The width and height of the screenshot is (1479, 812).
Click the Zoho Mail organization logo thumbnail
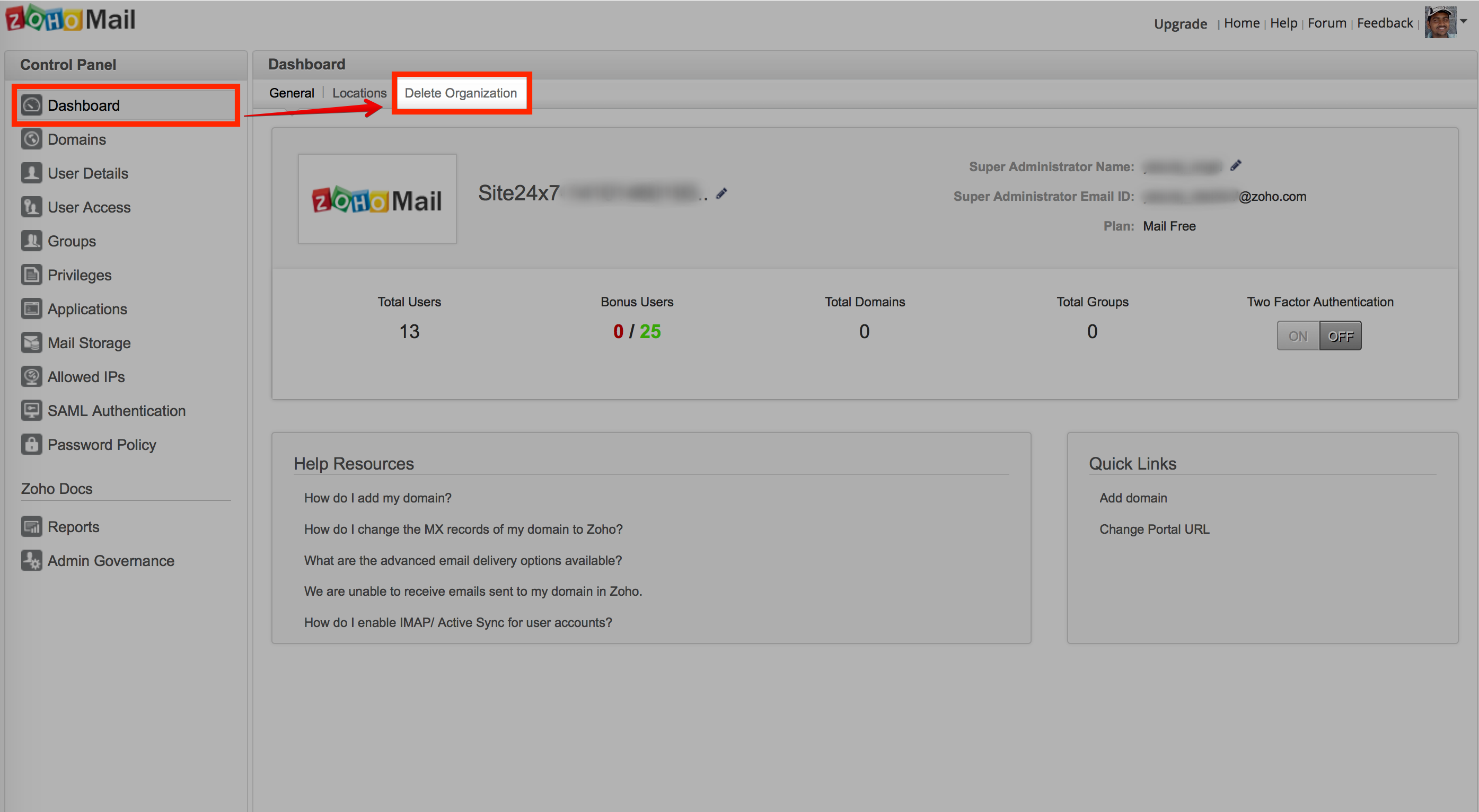click(x=377, y=199)
